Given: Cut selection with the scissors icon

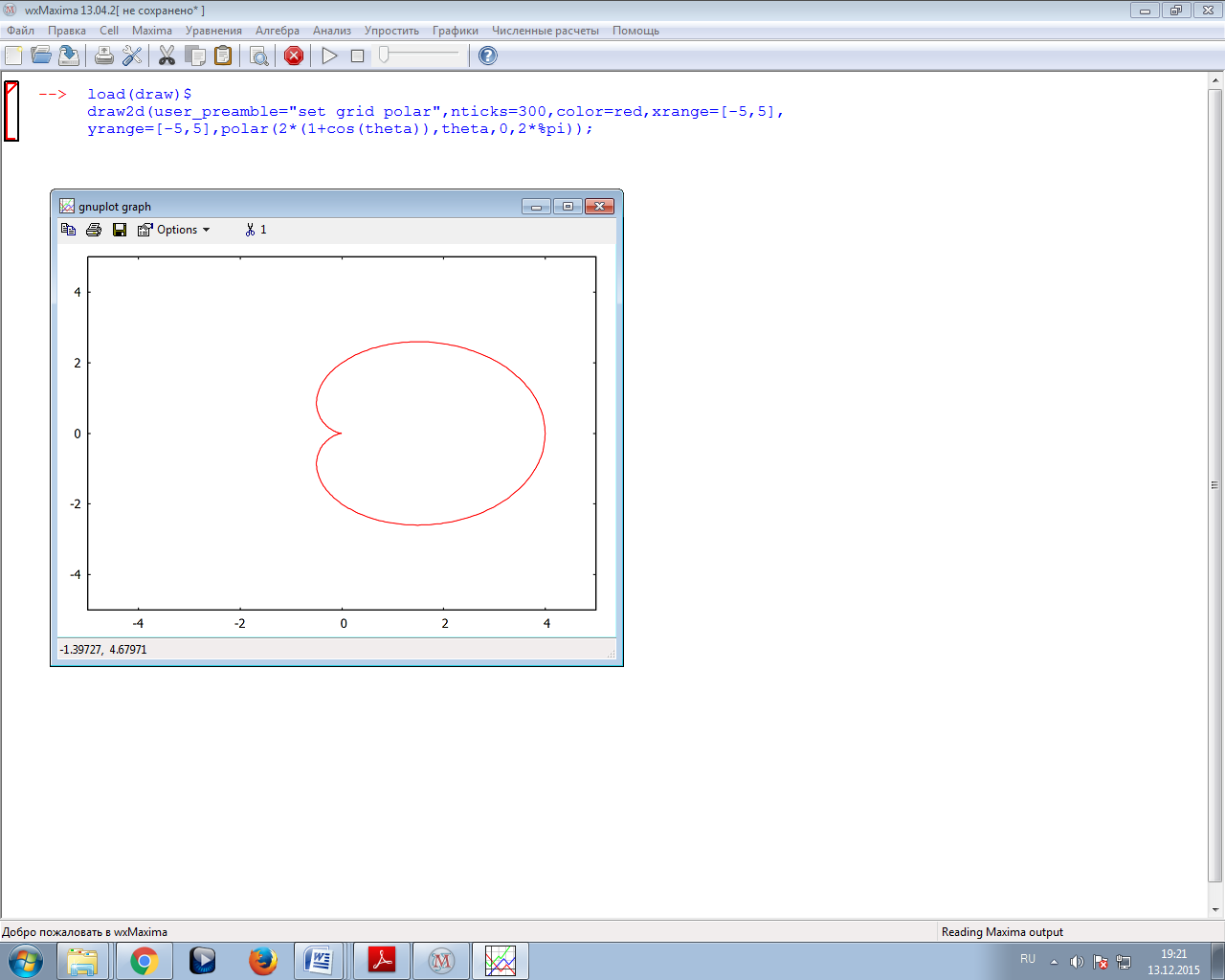Looking at the screenshot, I should pyautogui.click(x=167, y=56).
